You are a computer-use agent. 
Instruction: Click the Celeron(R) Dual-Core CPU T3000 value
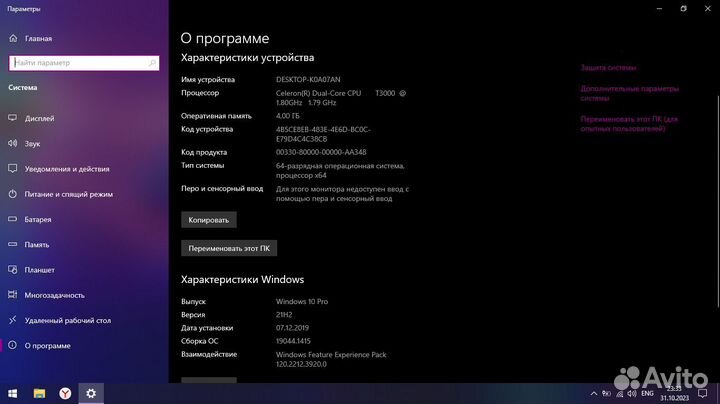tap(341, 98)
